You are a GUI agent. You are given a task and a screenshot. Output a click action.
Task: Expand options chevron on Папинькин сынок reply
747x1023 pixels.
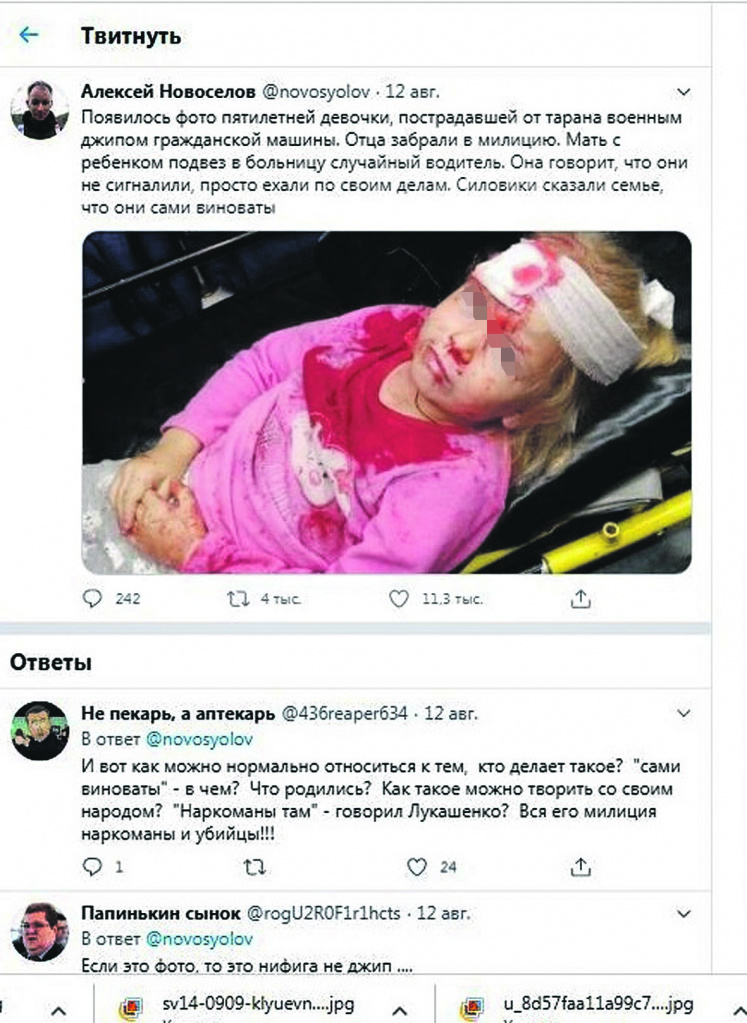coord(683,913)
